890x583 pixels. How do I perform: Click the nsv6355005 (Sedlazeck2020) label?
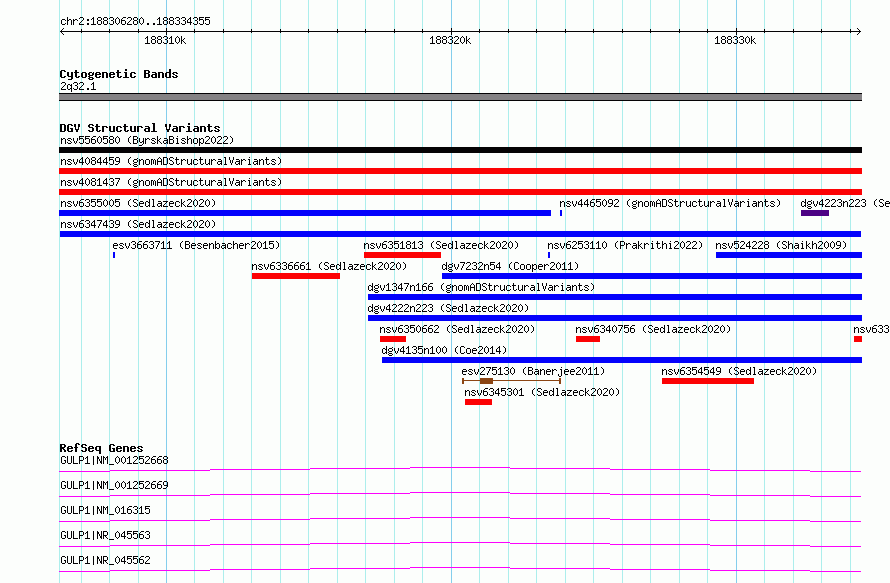pos(138,203)
